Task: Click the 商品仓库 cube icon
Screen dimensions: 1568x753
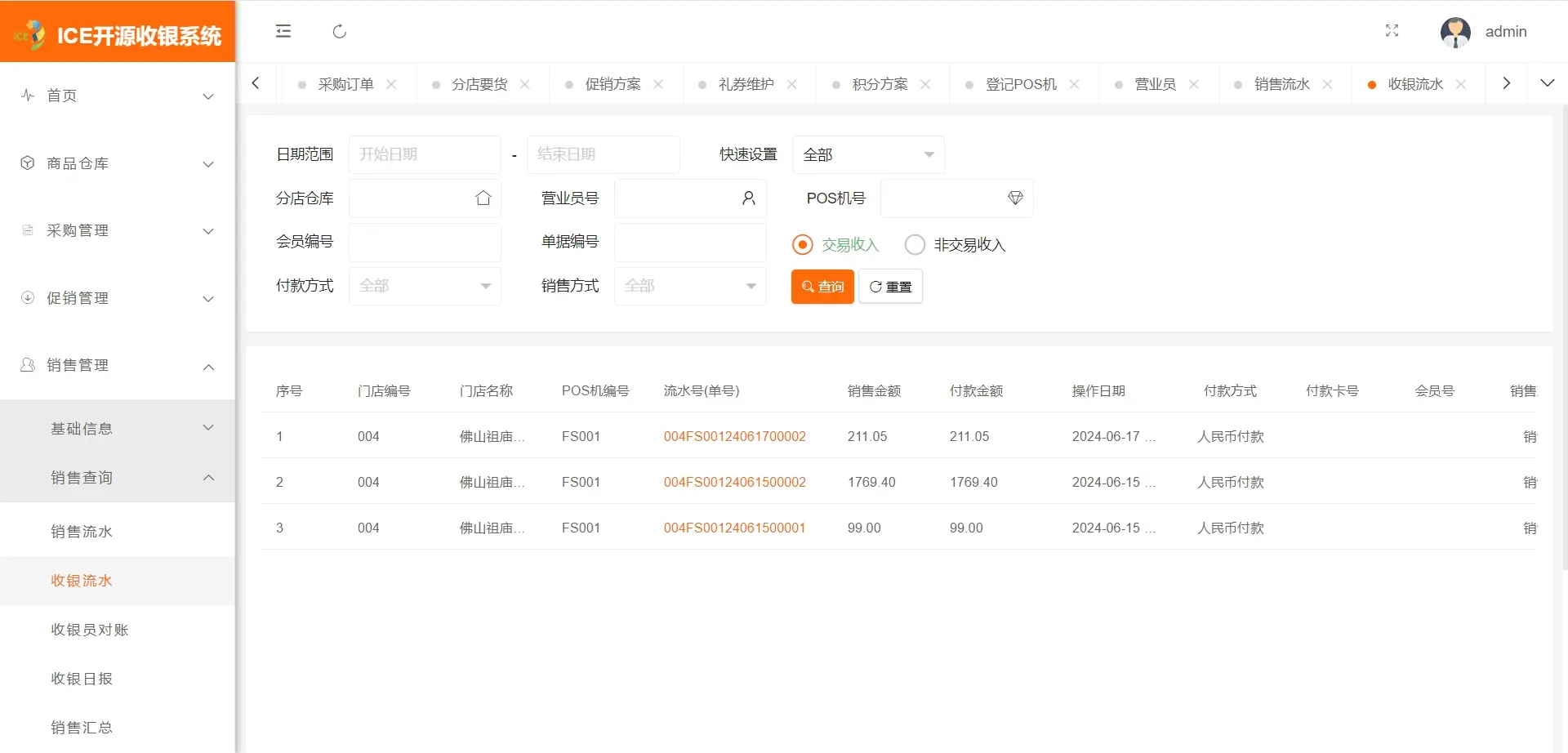Action: pyautogui.click(x=28, y=163)
